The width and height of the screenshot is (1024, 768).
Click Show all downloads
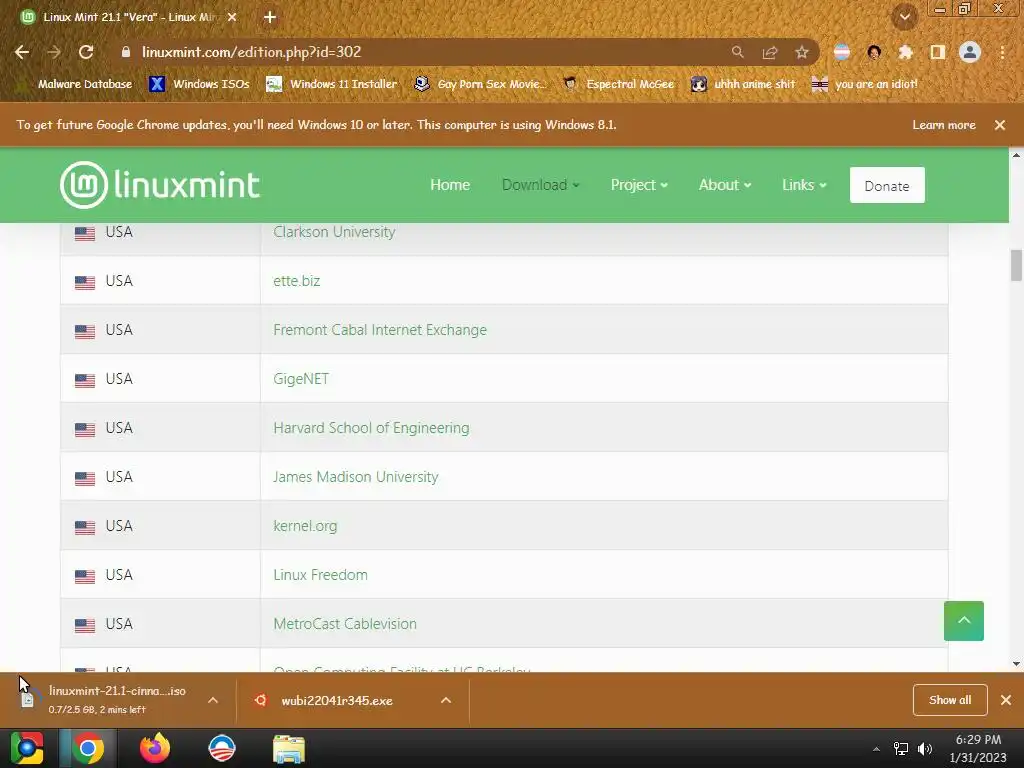click(950, 700)
